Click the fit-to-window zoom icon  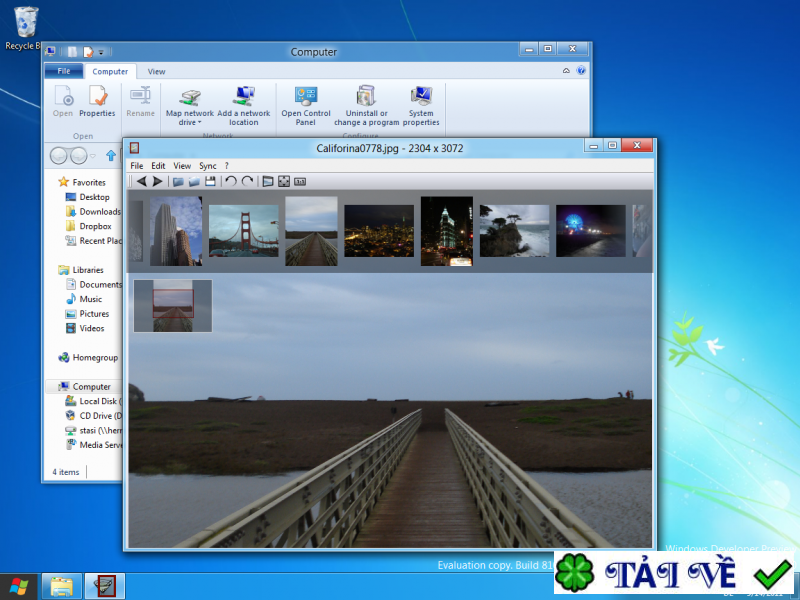(283, 181)
